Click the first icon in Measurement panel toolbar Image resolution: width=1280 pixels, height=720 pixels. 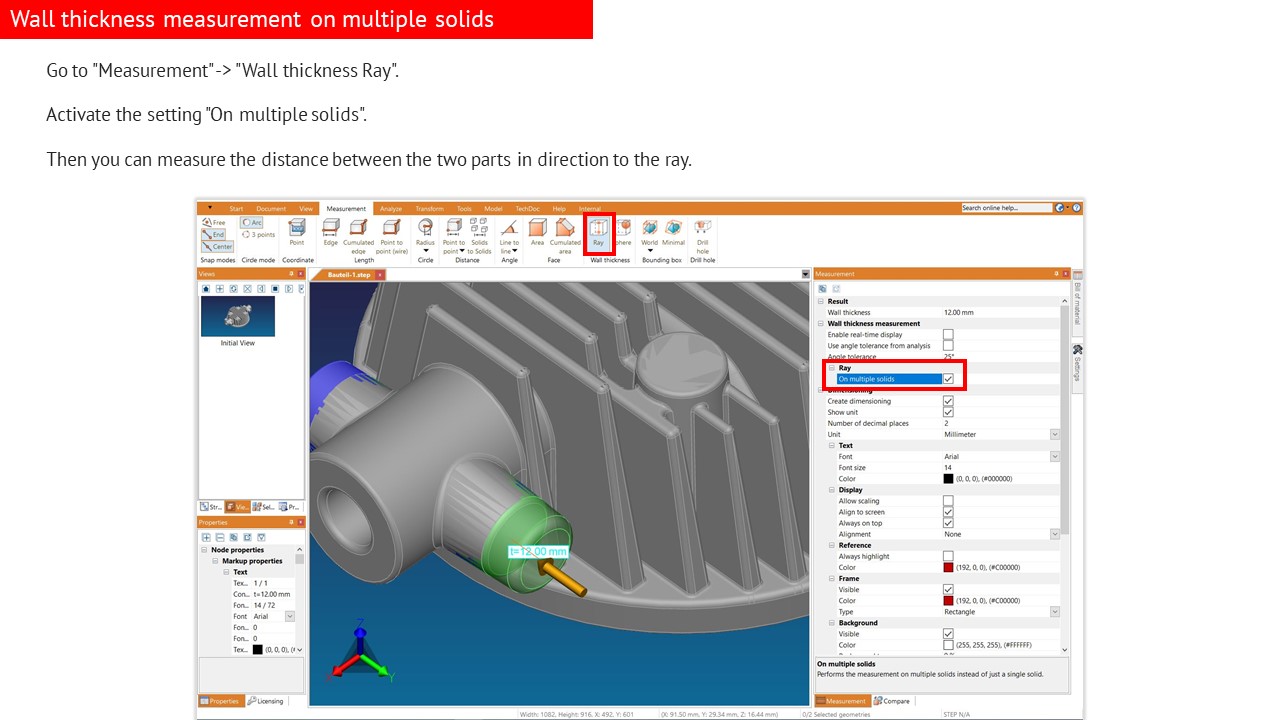click(x=822, y=288)
